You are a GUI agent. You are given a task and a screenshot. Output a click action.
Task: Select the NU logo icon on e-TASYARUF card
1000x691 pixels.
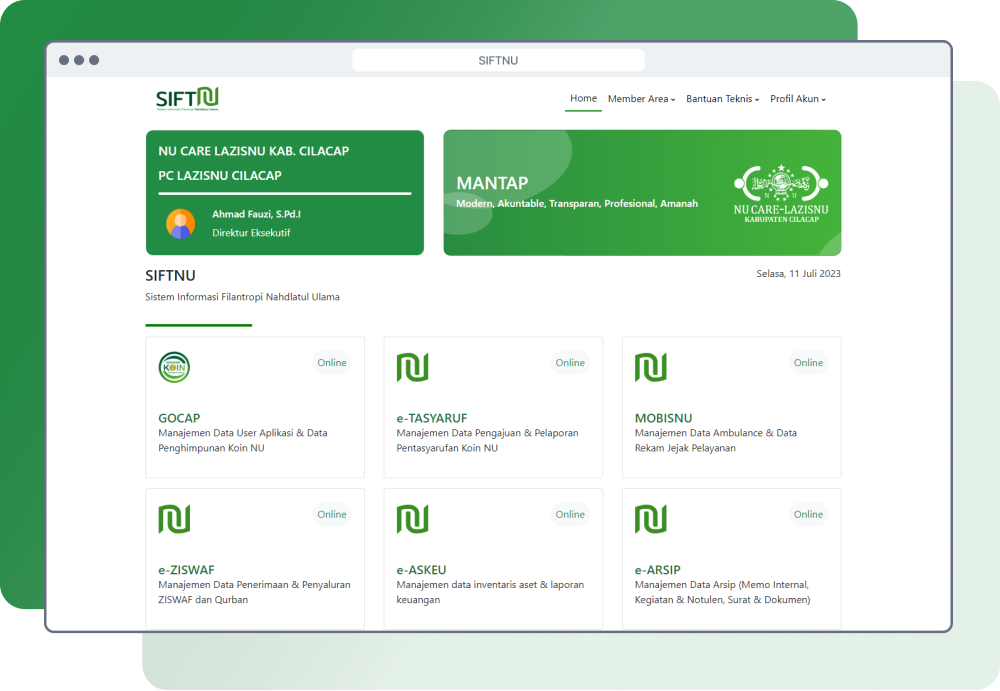point(413,367)
